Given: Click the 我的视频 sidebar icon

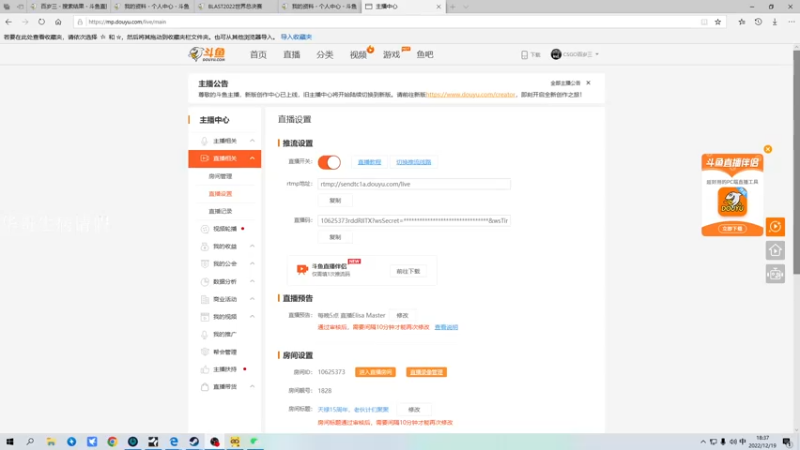Looking at the screenshot, I should (205, 317).
